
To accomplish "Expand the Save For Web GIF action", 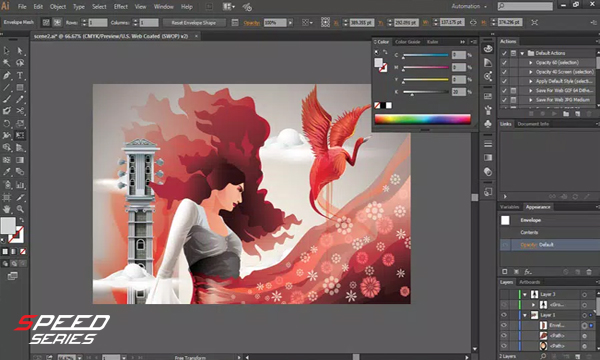I will click(531, 91).
